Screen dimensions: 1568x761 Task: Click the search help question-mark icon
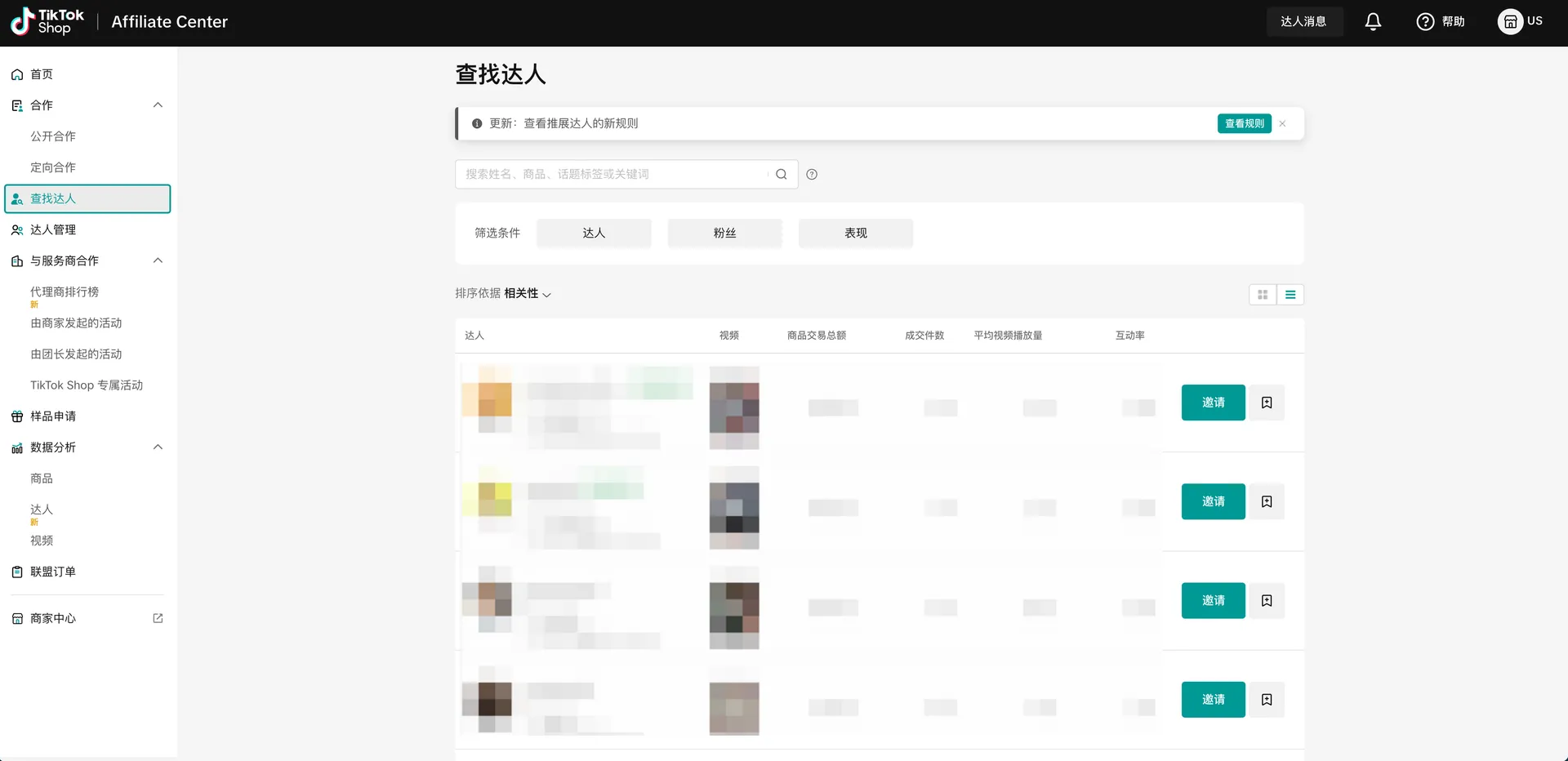coord(812,174)
